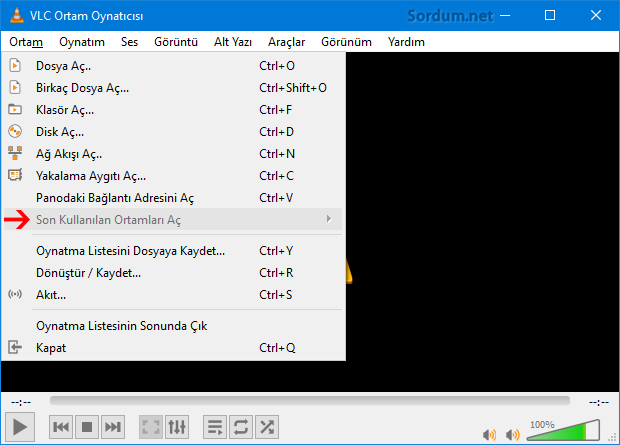Click the Ağ Akışı Aç network icon
Viewport: 620px width, 445px height.
pyautogui.click(x=15, y=153)
